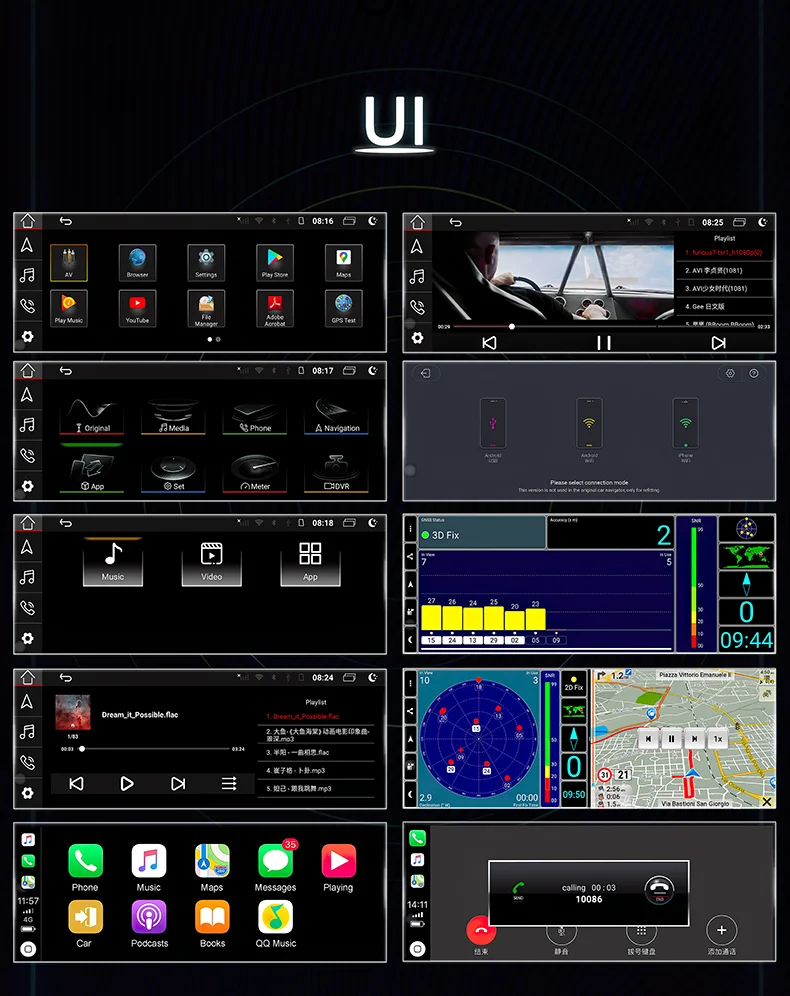790x996 pixels.
Task: Open the help icon on the connection mode screen
Action: [x=754, y=374]
